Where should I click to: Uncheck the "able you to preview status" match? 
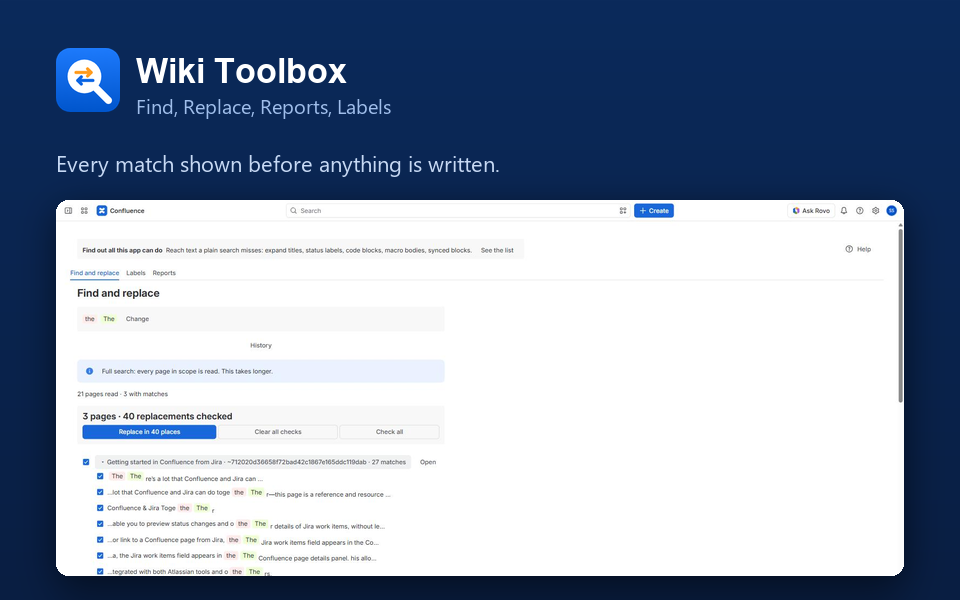coord(100,524)
